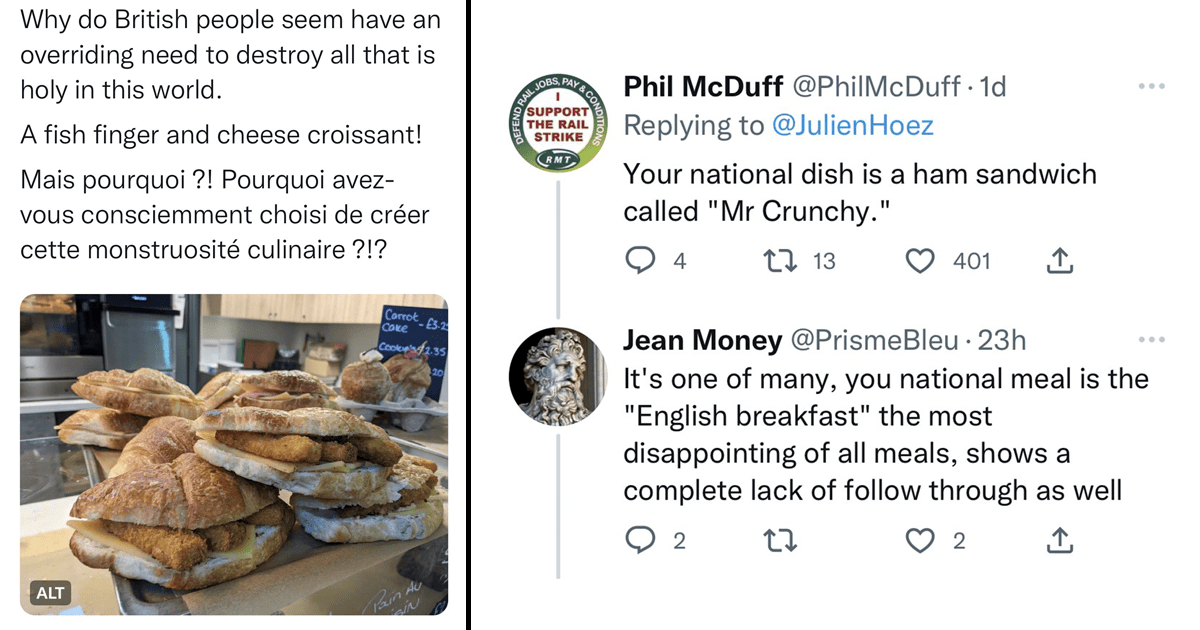Reply to Phil McDuff's tweet
This screenshot has width=1200, height=630.
[x=640, y=262]
